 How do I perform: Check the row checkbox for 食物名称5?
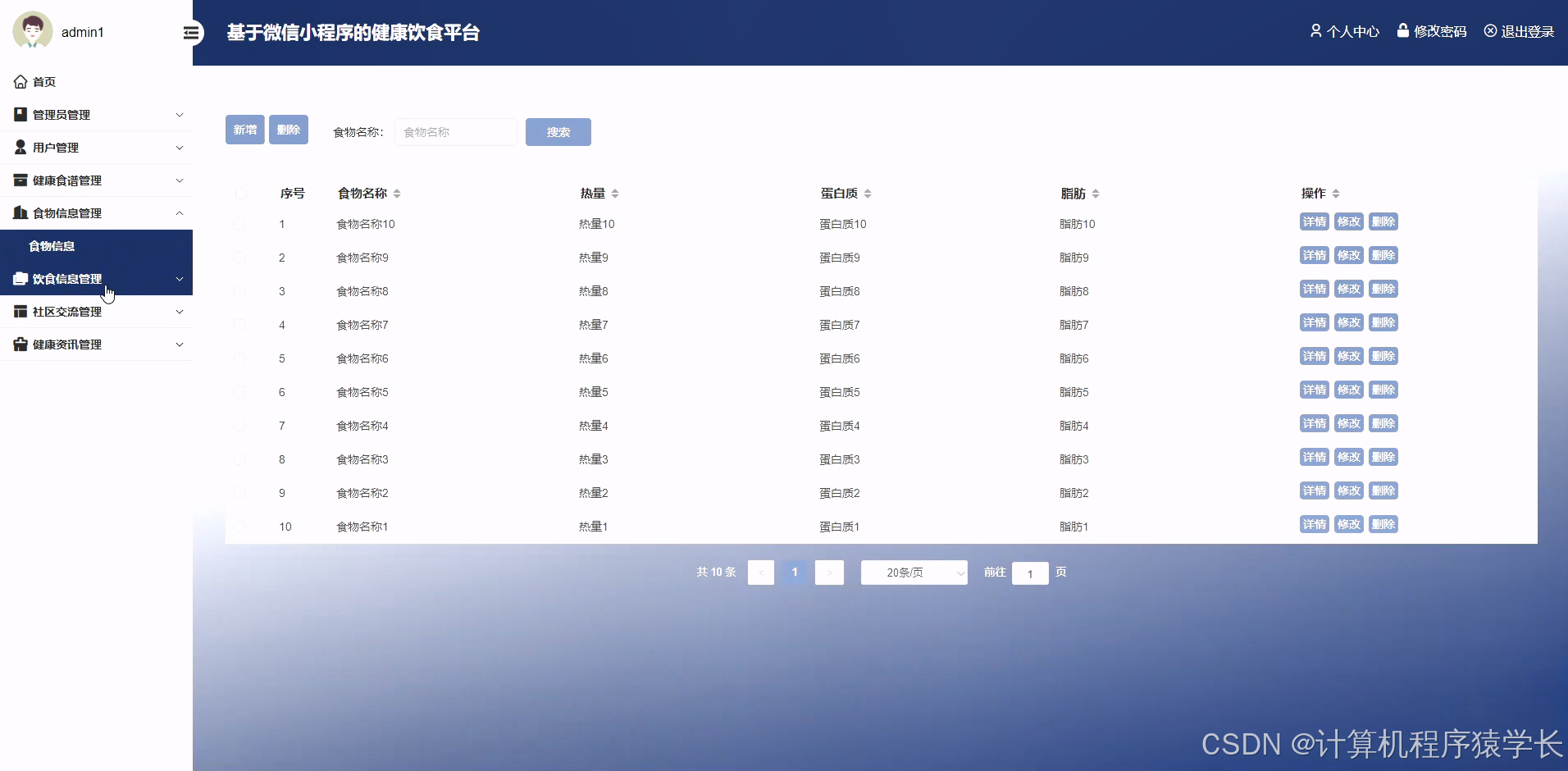[x=239, y=391]
